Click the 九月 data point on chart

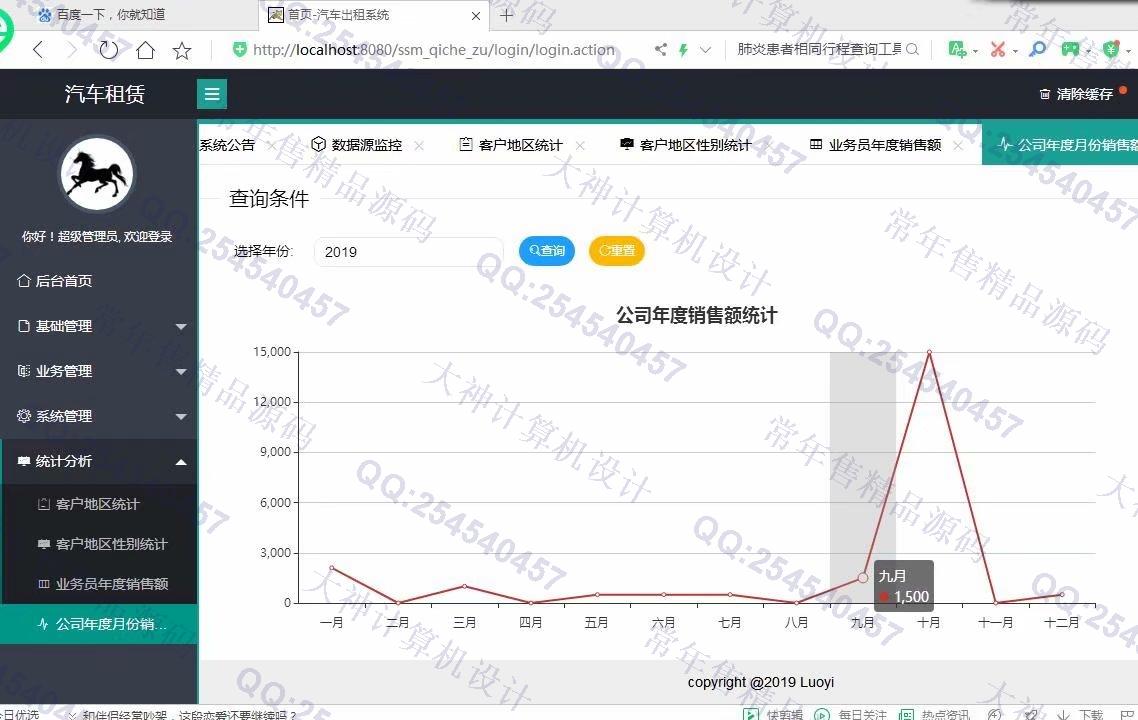862,578
